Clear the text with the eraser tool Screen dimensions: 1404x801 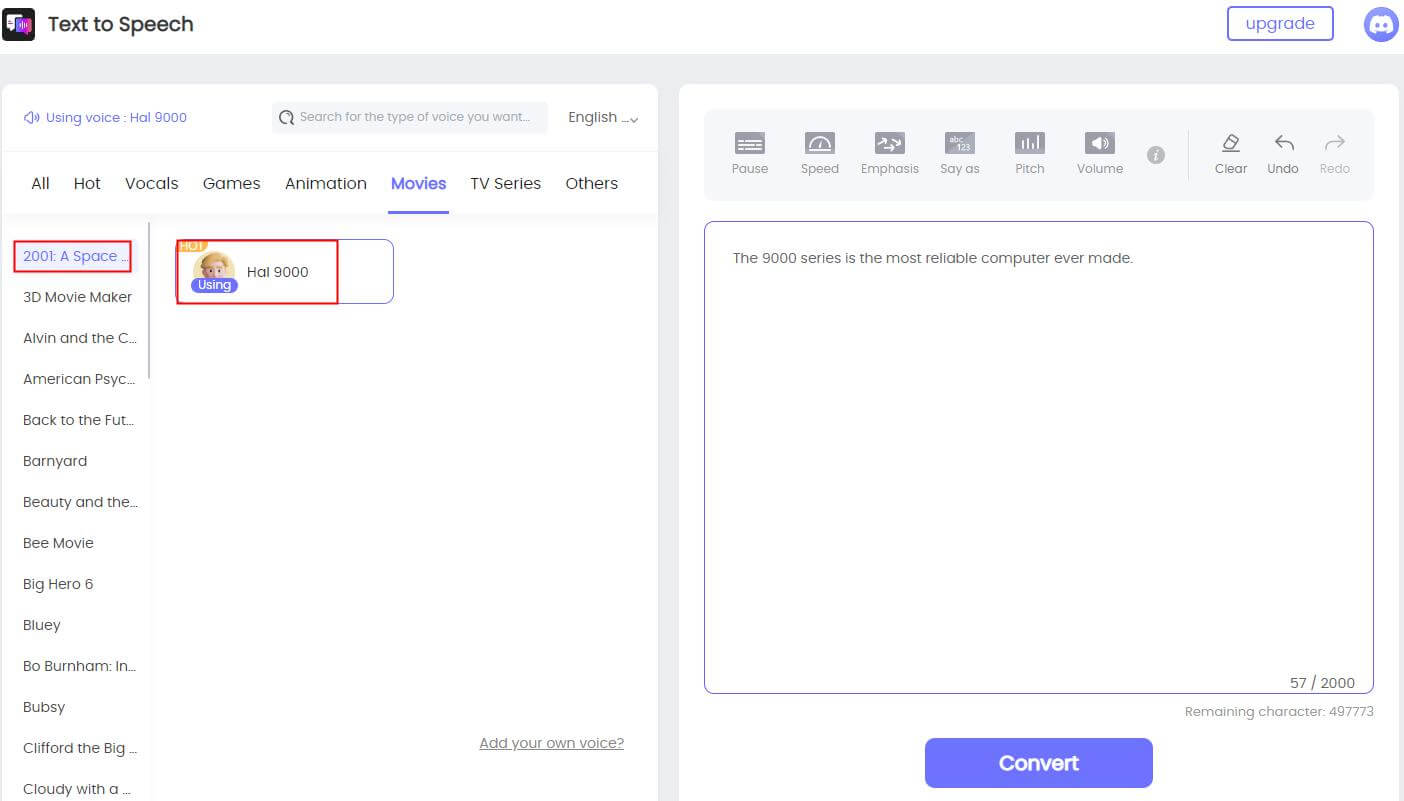click(1231, 153)
